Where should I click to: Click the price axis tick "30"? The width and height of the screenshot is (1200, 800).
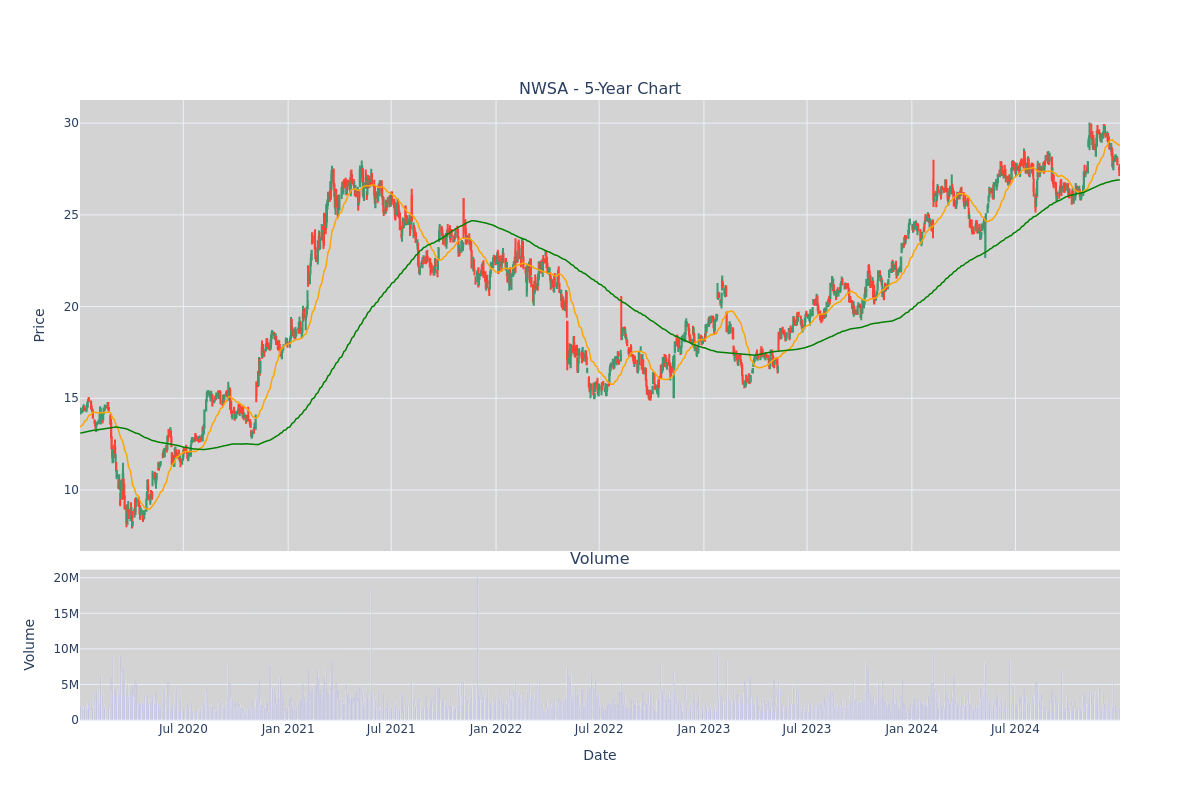71,123
